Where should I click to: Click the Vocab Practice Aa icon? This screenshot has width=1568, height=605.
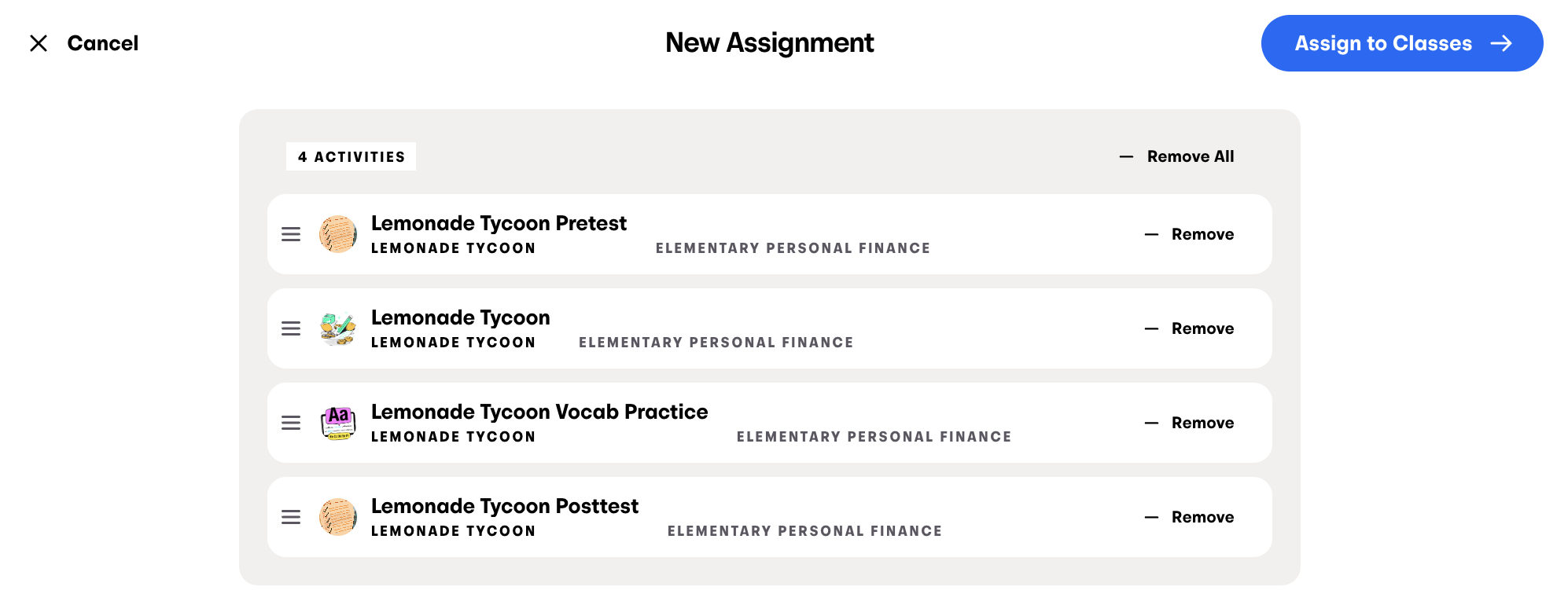[338, 423]
